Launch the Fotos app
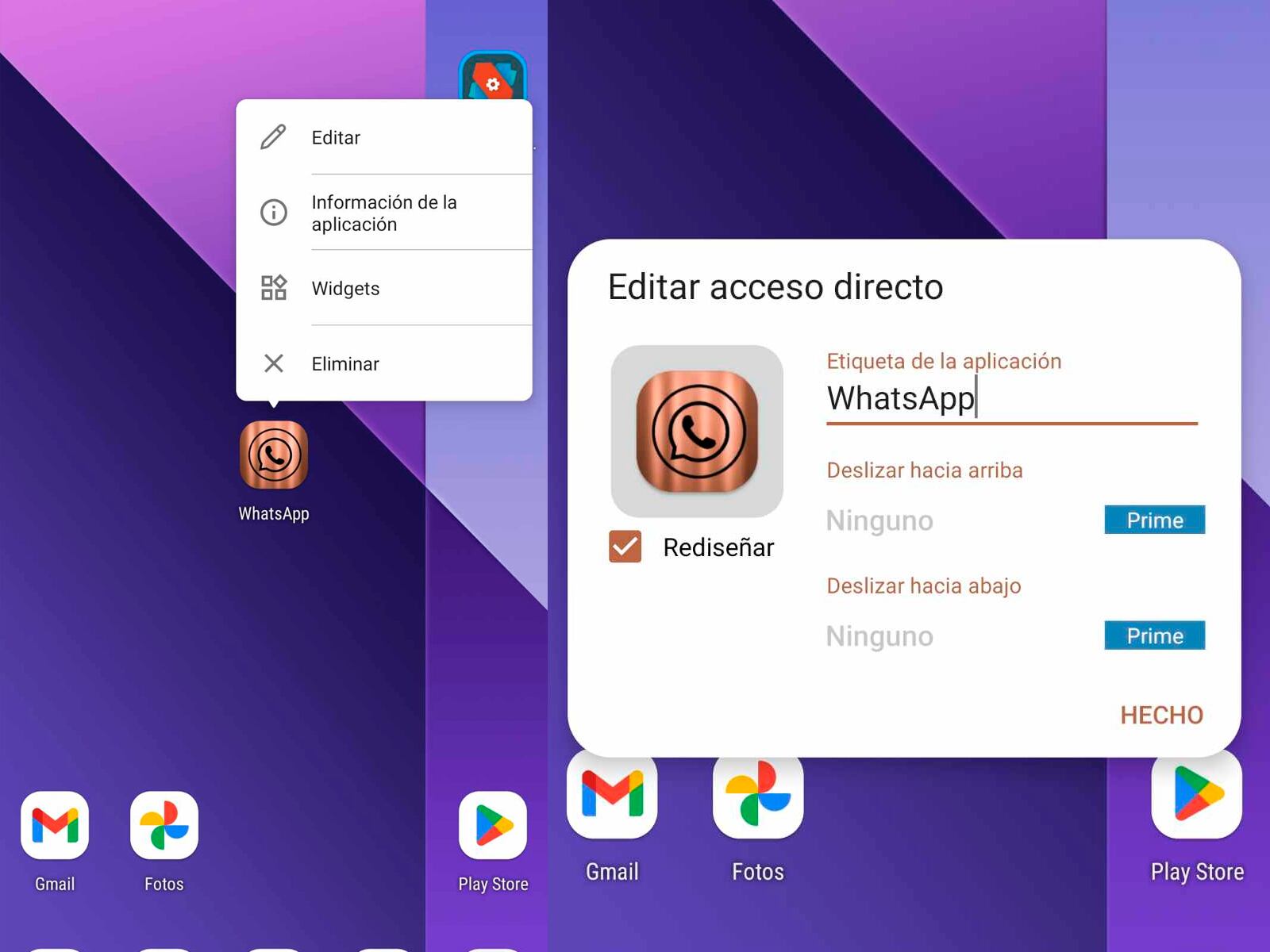The image size is (1270, 952). (163, 825)
